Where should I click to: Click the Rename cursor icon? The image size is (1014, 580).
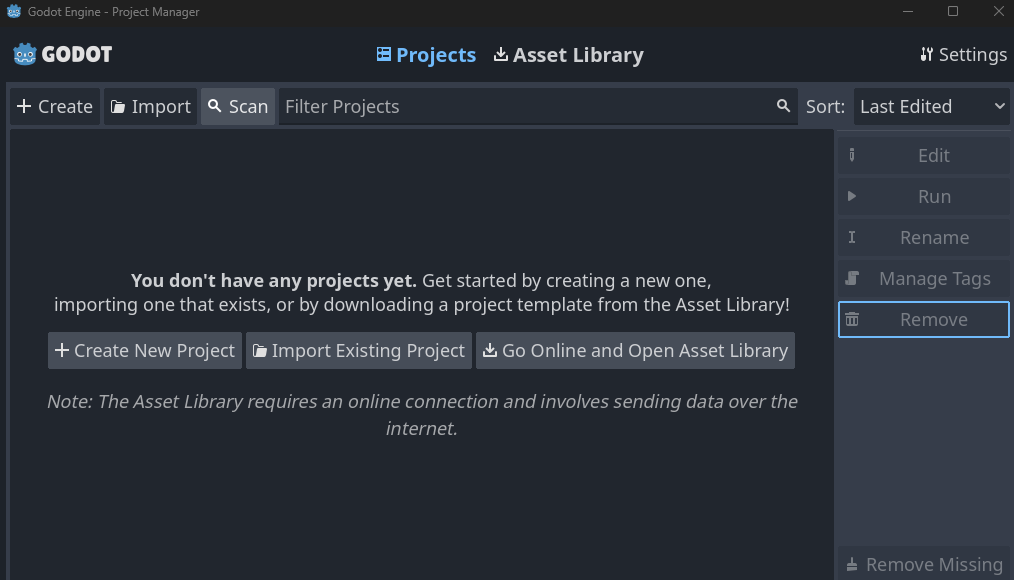point(852,237)
